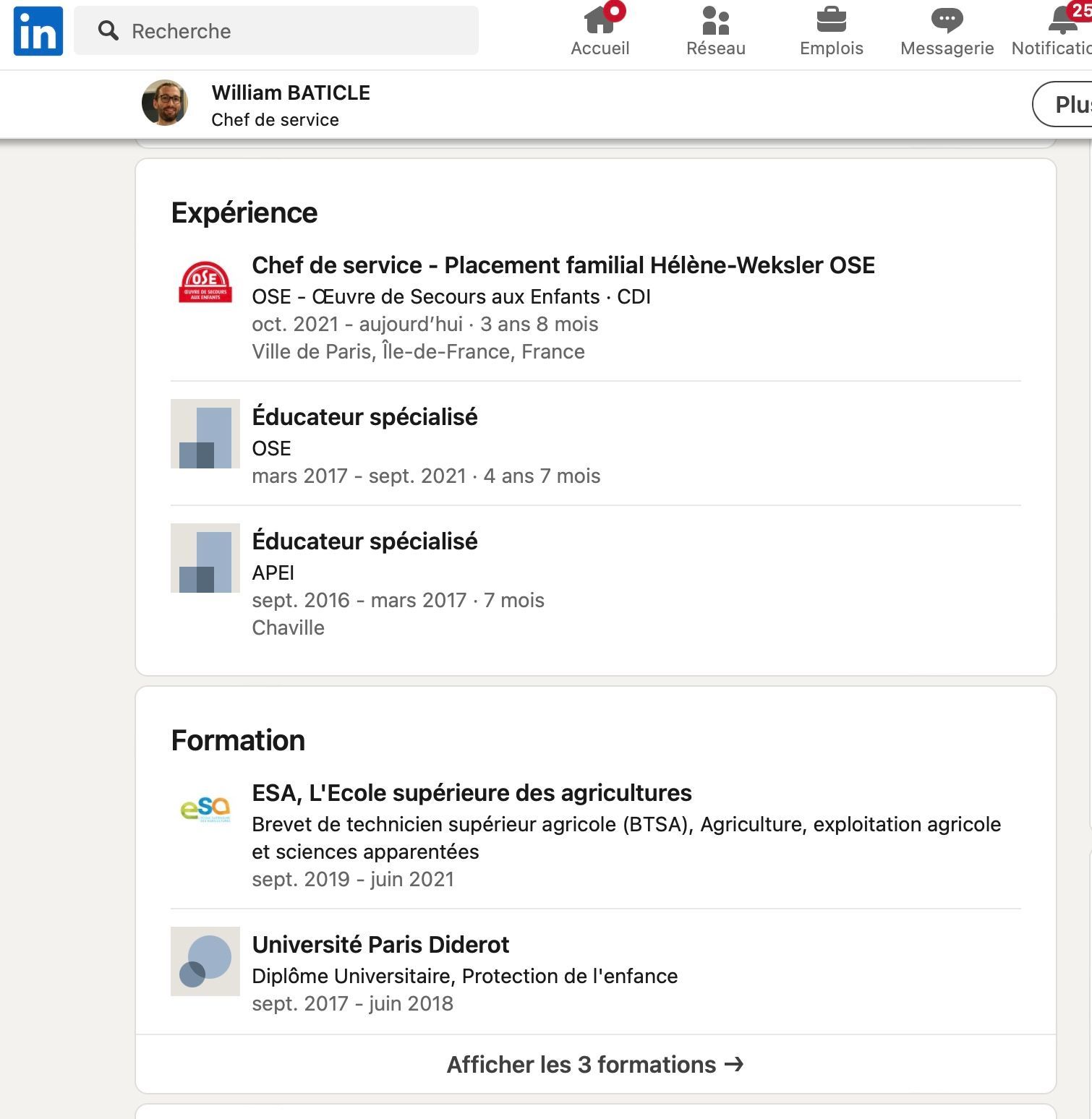The image size is (1092, 1119).
Task: Expand Afficher les 3 formations
Action: [595, 1065]
